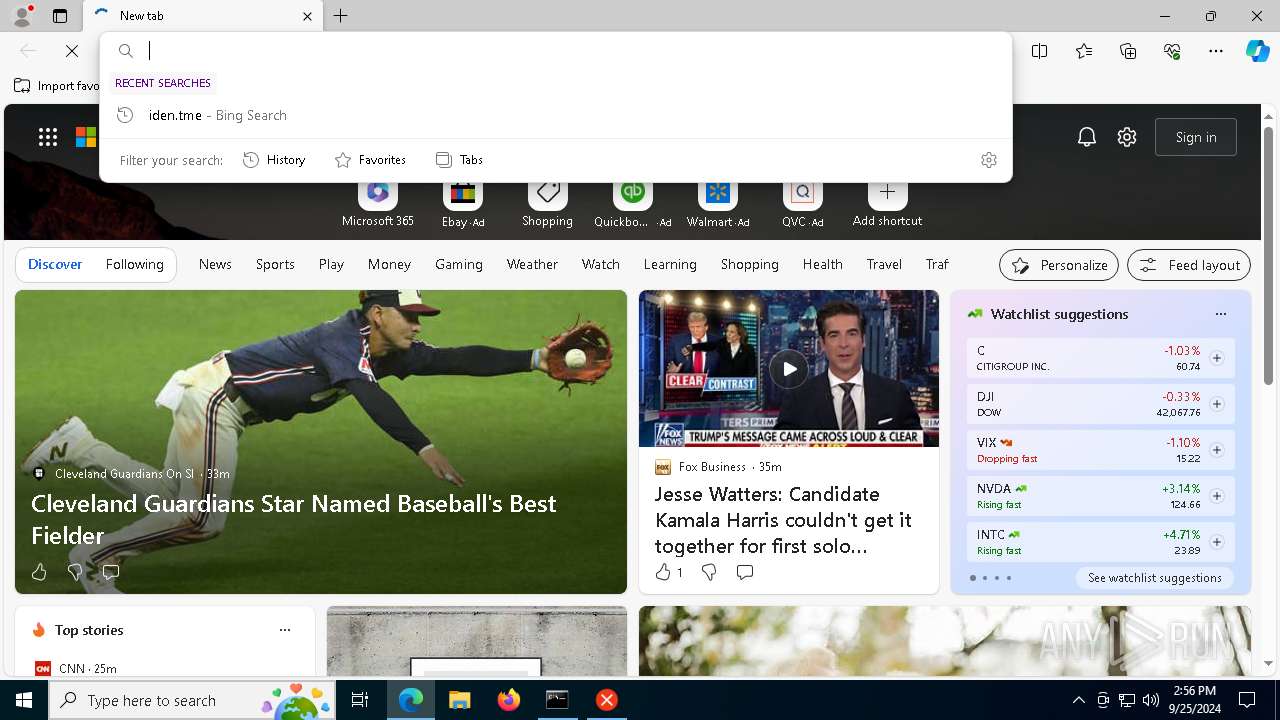Click the split screen icon
1280x720 pixels.
coord(1040,51)
